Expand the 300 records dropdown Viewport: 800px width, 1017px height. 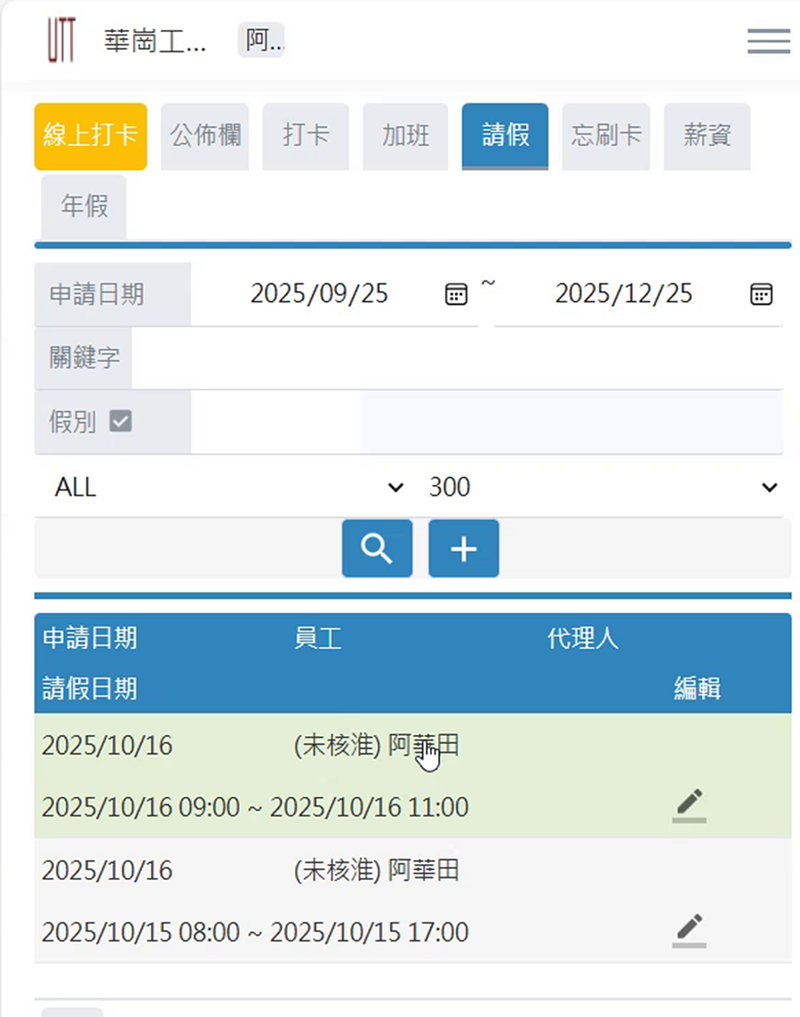[603, 487]
